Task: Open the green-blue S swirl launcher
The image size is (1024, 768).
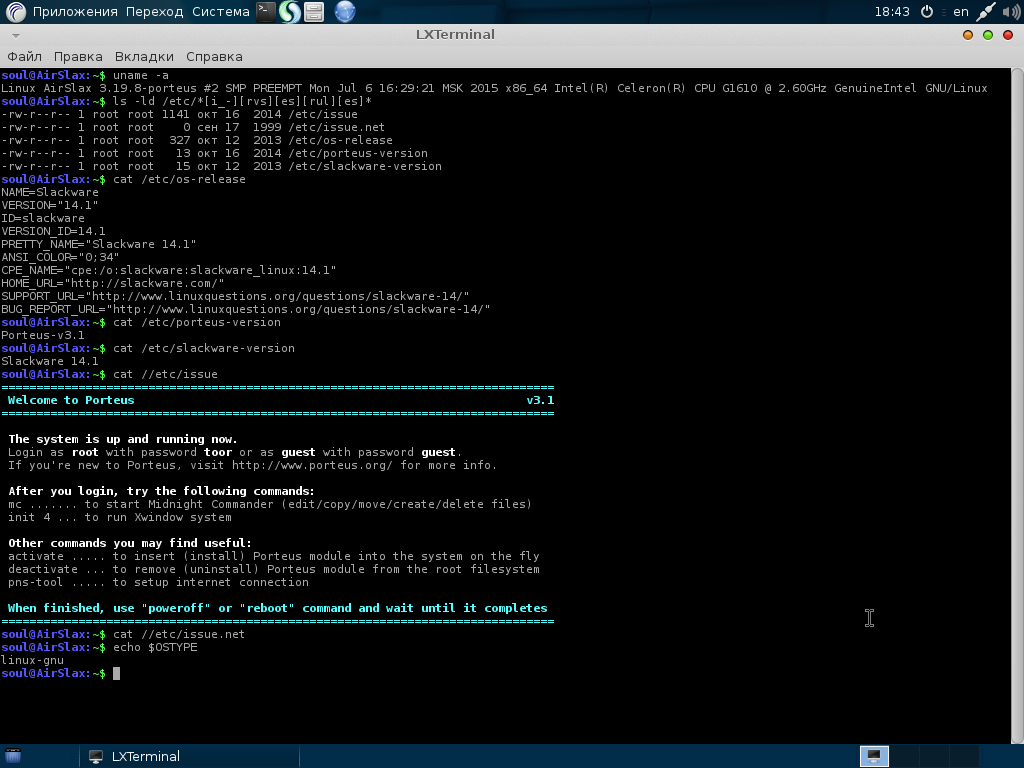Action: click(x=289, y=11)
